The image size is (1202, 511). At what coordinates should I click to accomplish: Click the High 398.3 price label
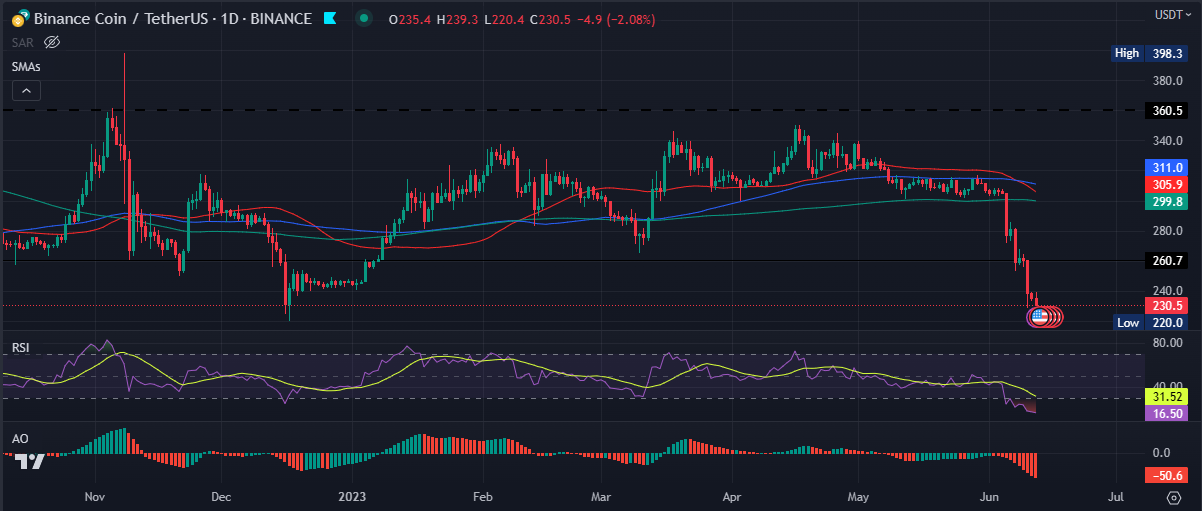(x=1151, y=53)
